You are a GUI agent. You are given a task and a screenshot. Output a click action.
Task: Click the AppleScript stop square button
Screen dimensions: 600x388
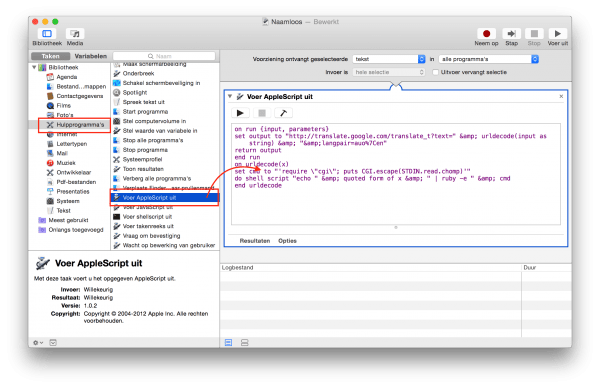pos(262,113)
